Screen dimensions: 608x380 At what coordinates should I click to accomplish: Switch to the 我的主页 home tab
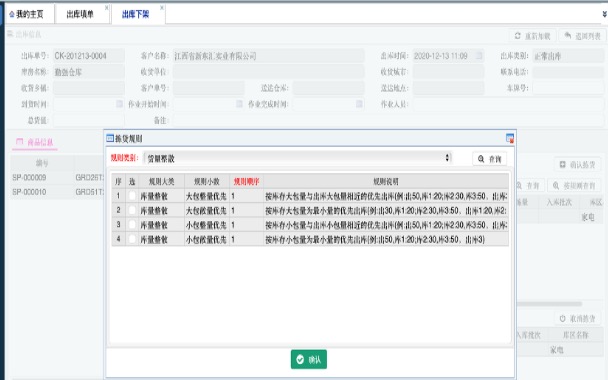pyautogui.click(x=26, y=14)
